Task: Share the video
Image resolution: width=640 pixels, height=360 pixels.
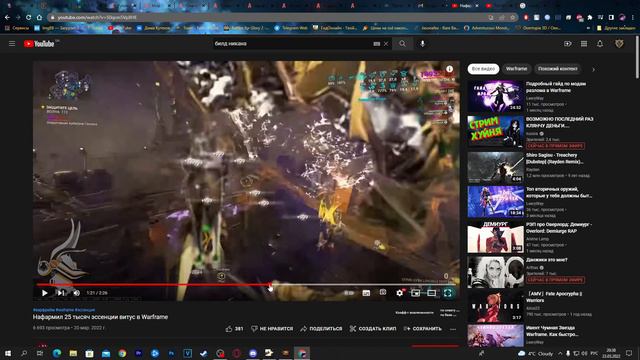Action: pyautogui.click(x=321, y=329)
